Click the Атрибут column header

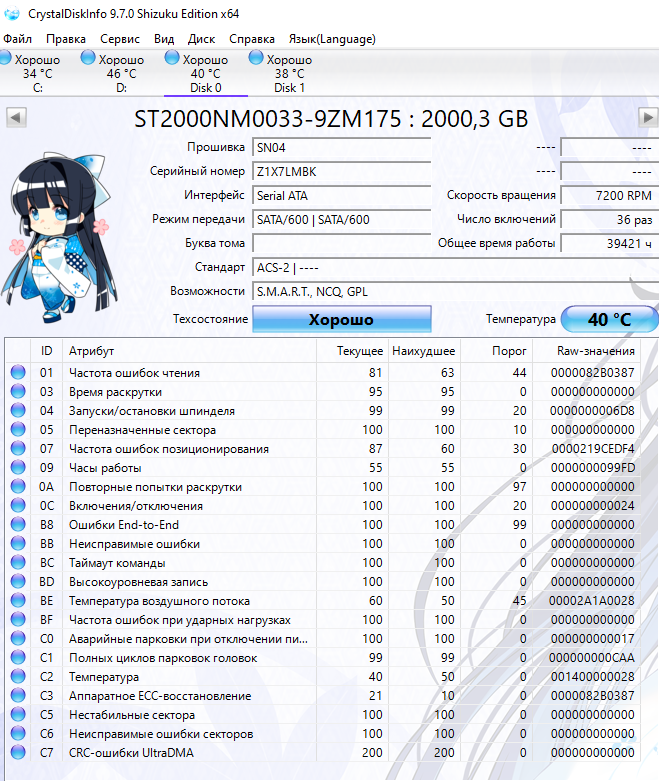click(189, 351)
